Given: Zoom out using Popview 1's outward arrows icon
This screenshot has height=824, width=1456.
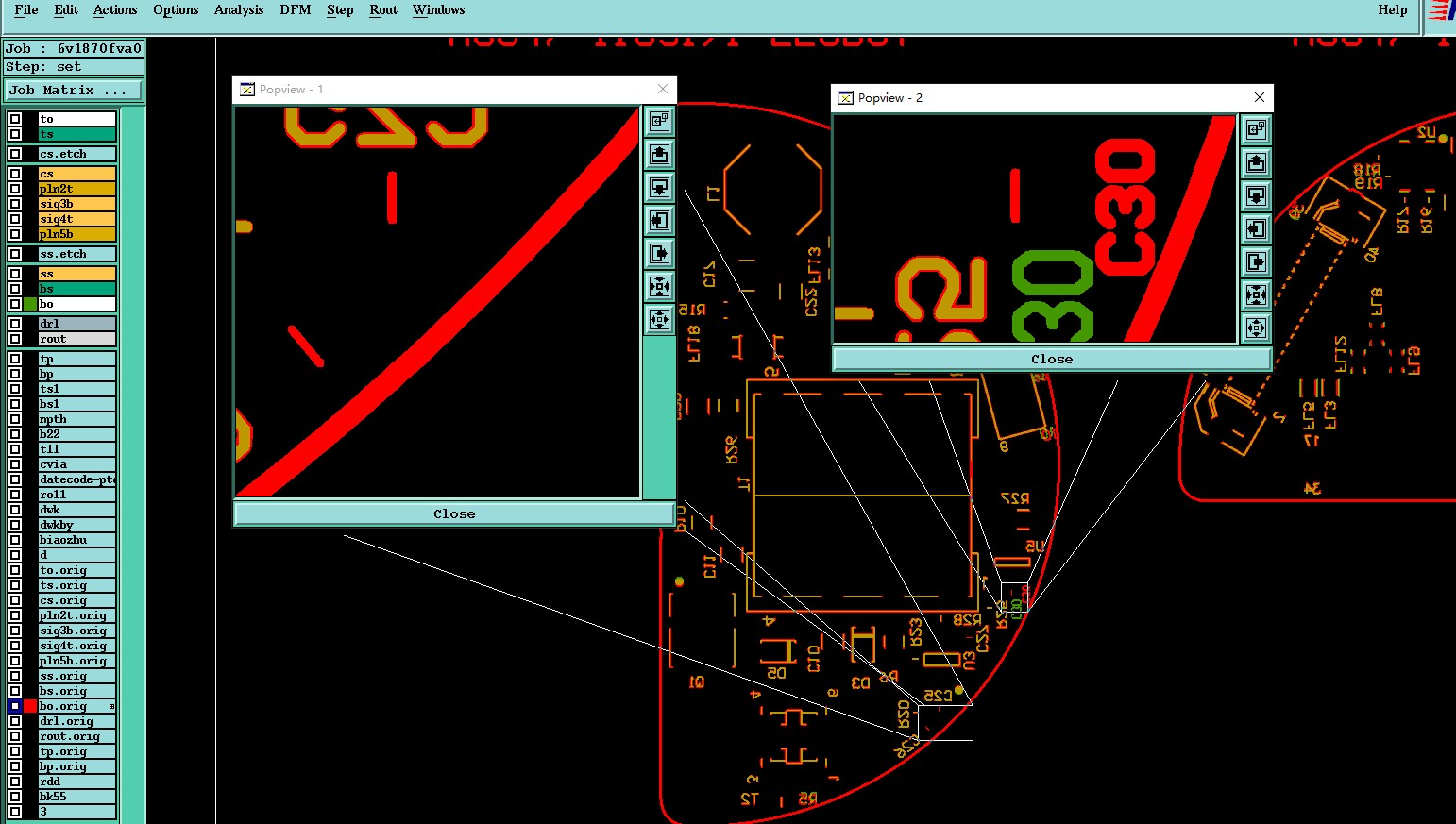Looking at the screenshot, I should pyautogui.click(x=659, y=319).
